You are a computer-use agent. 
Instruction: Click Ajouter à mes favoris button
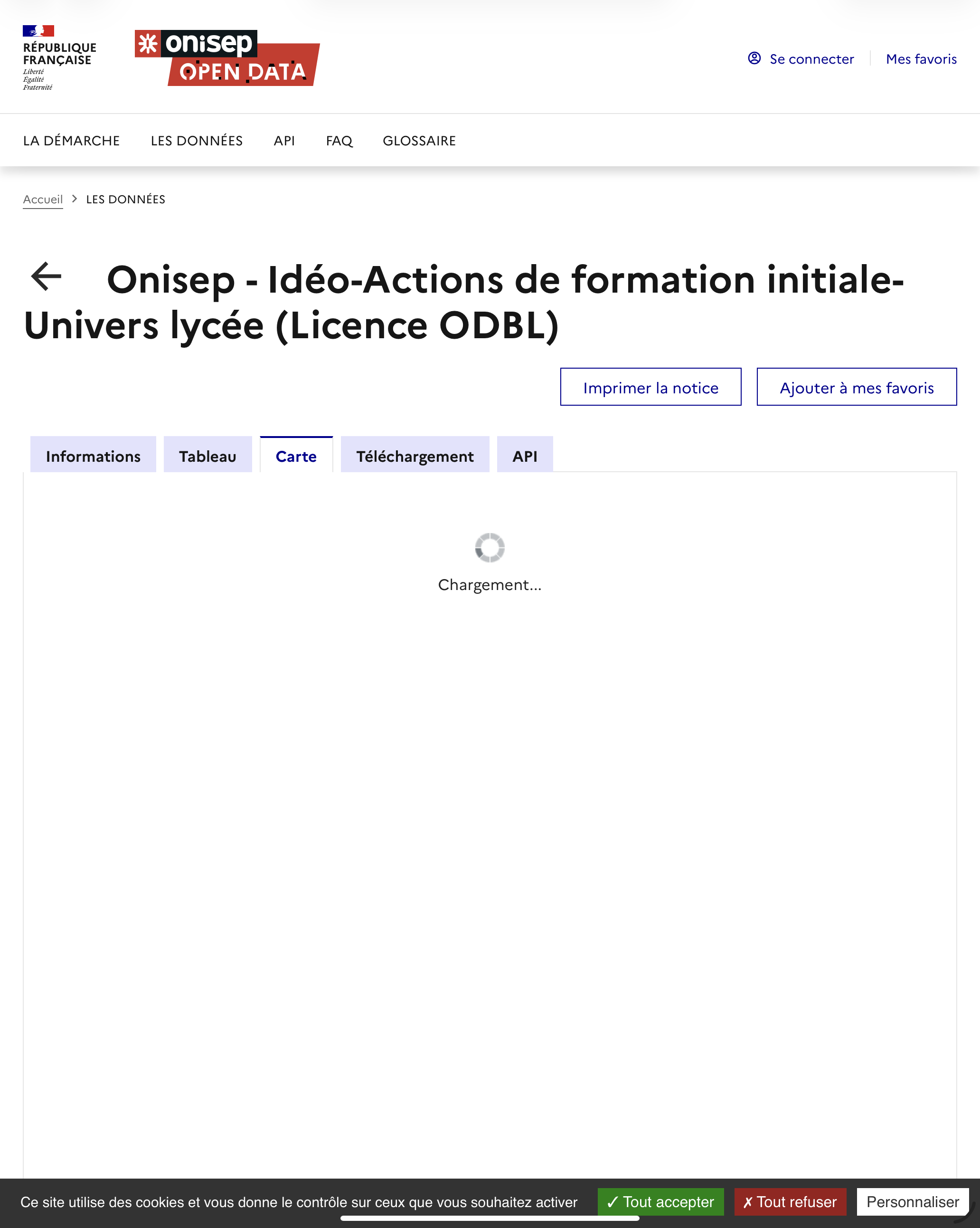coord(856,387)
